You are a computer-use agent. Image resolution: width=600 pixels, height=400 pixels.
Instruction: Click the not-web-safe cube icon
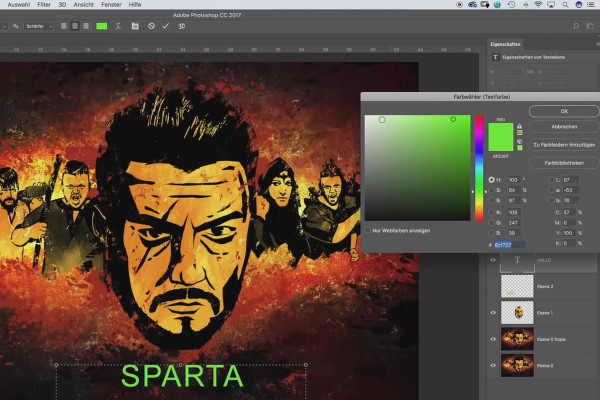point(519,141)
